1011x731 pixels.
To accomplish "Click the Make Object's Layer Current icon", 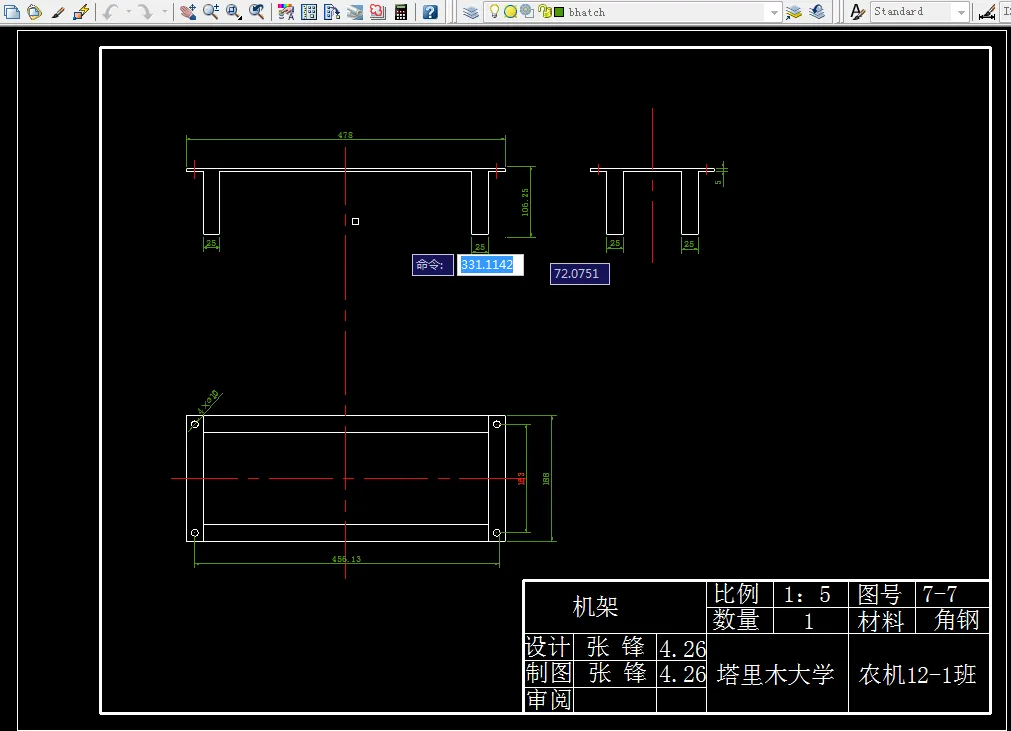I will tap(794, 12).
